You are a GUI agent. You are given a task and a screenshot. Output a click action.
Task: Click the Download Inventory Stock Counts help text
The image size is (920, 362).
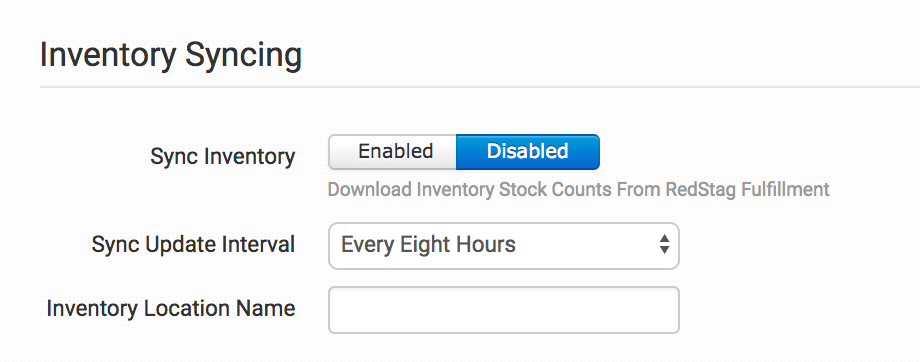579,190
